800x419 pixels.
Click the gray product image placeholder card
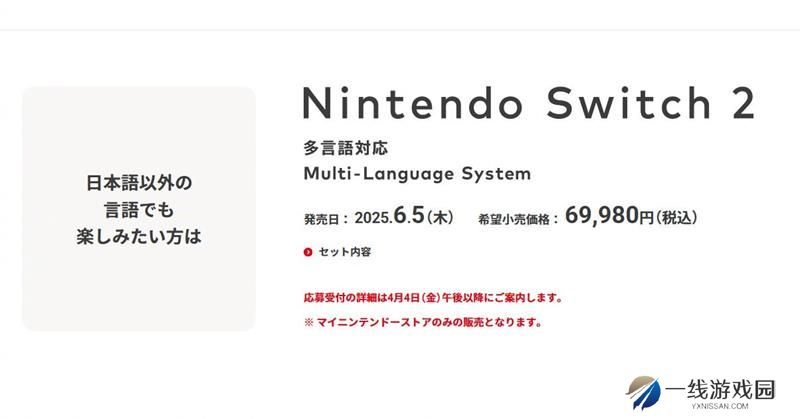pos(139,209)
